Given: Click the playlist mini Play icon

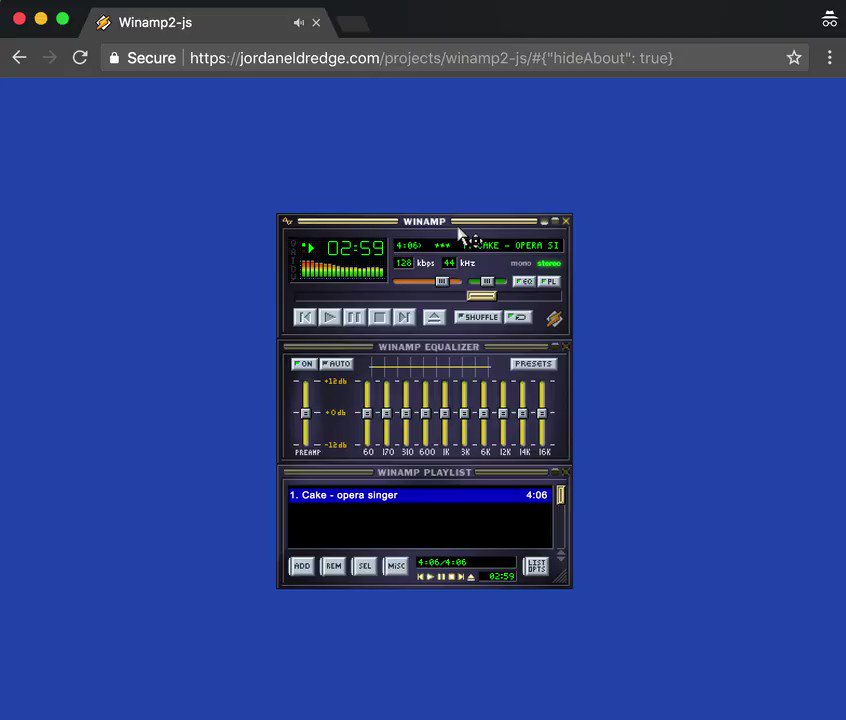Looking at the screenshot, I should (x=431, y=577).
